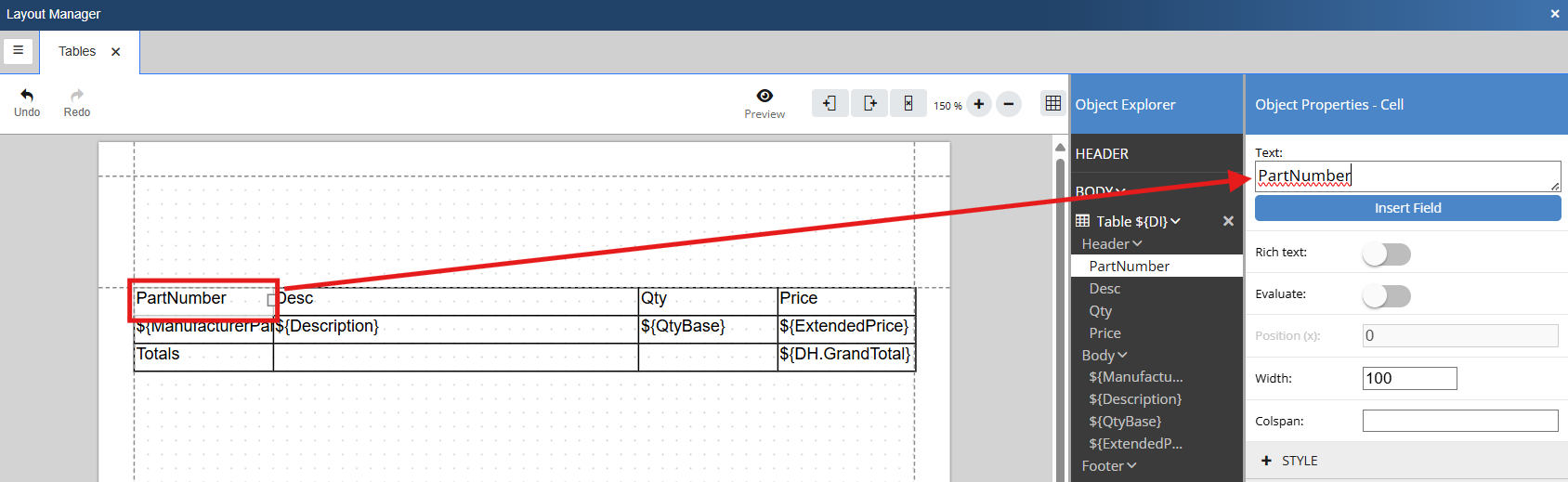Click the insert column left icon
1568x482 pixels.
(830, 103)
